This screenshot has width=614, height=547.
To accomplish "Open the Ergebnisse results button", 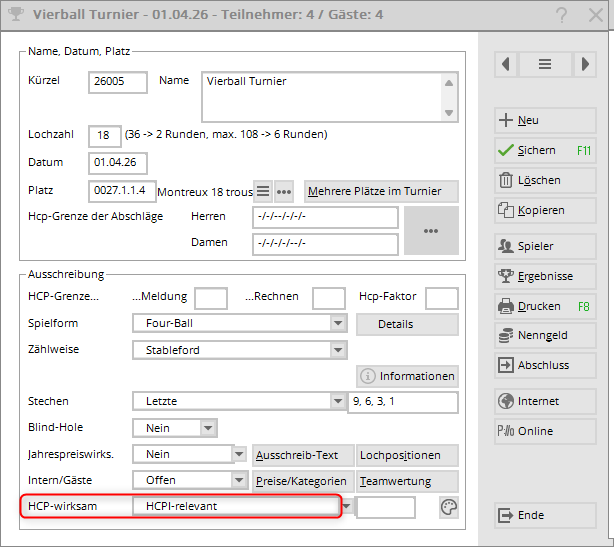I will coord(546,276).
